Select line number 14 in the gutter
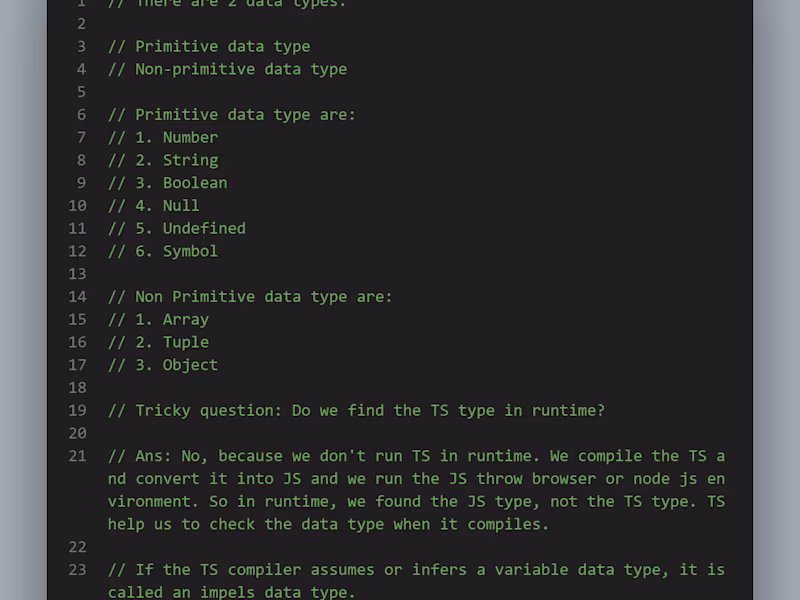 (77, 297)
